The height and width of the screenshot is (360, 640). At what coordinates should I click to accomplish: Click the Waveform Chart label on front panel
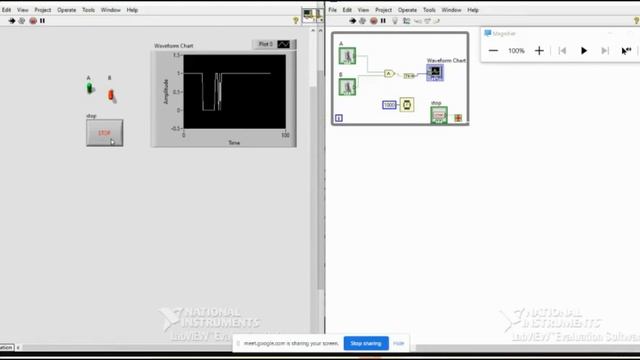[174, 46]
